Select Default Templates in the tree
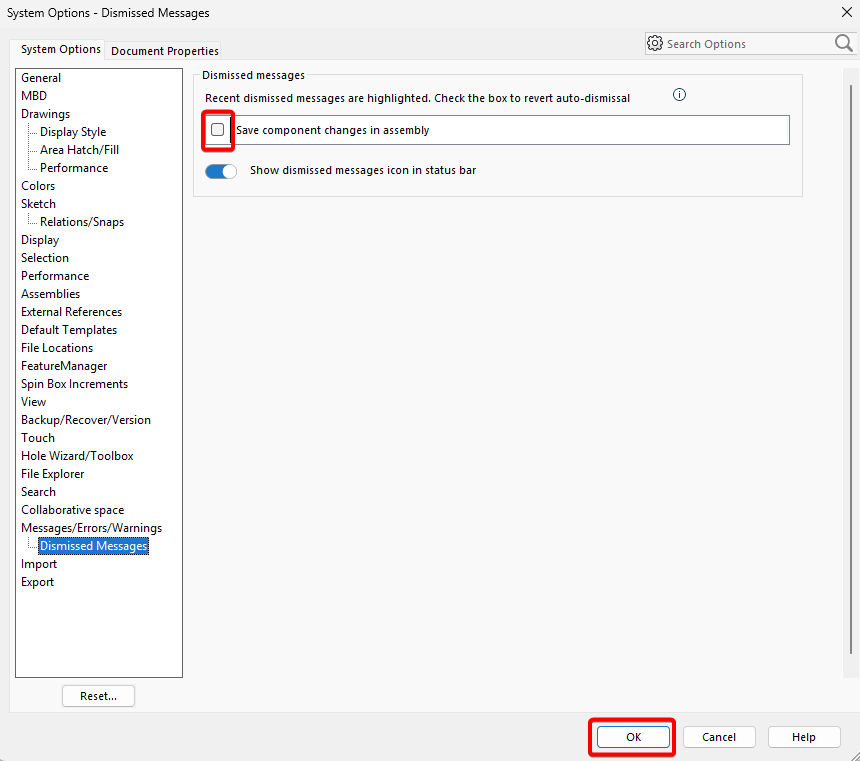 pyautogui.click(x=69, y=330)
